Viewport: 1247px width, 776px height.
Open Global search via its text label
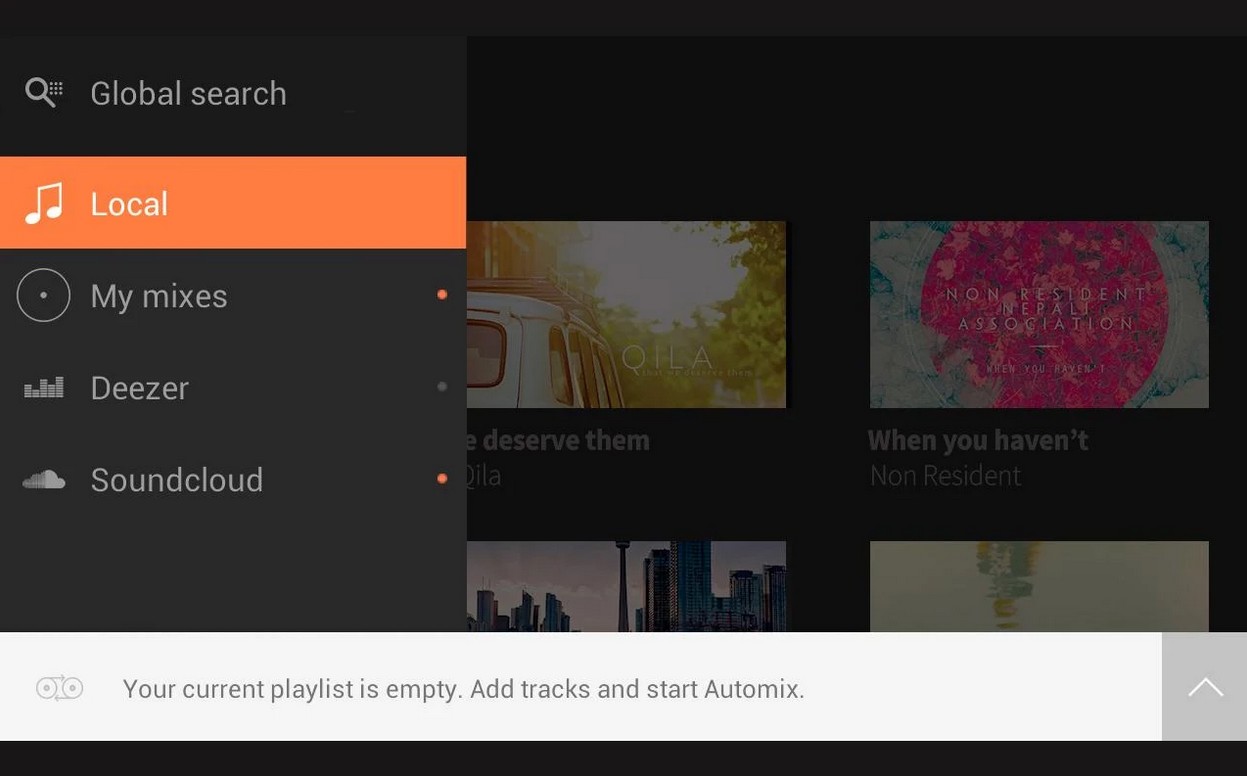188,94
